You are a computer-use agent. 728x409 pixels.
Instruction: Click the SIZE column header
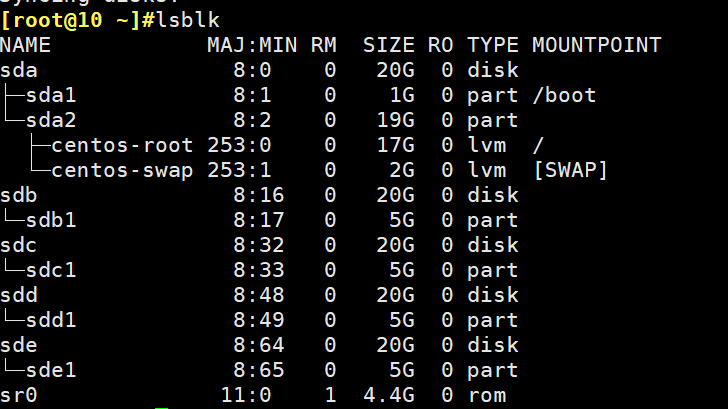pyautogui.click(x=381, y=45)
